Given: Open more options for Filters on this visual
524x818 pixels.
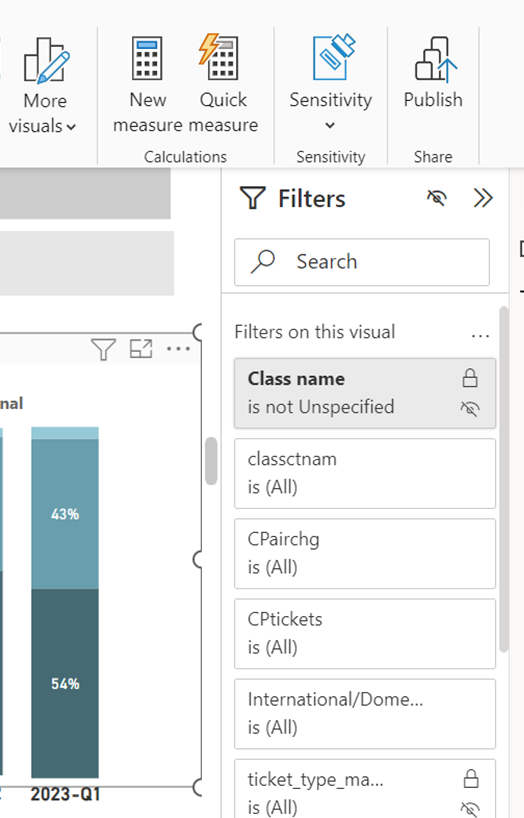Looking at the screenshot, I should coord(480,334).
